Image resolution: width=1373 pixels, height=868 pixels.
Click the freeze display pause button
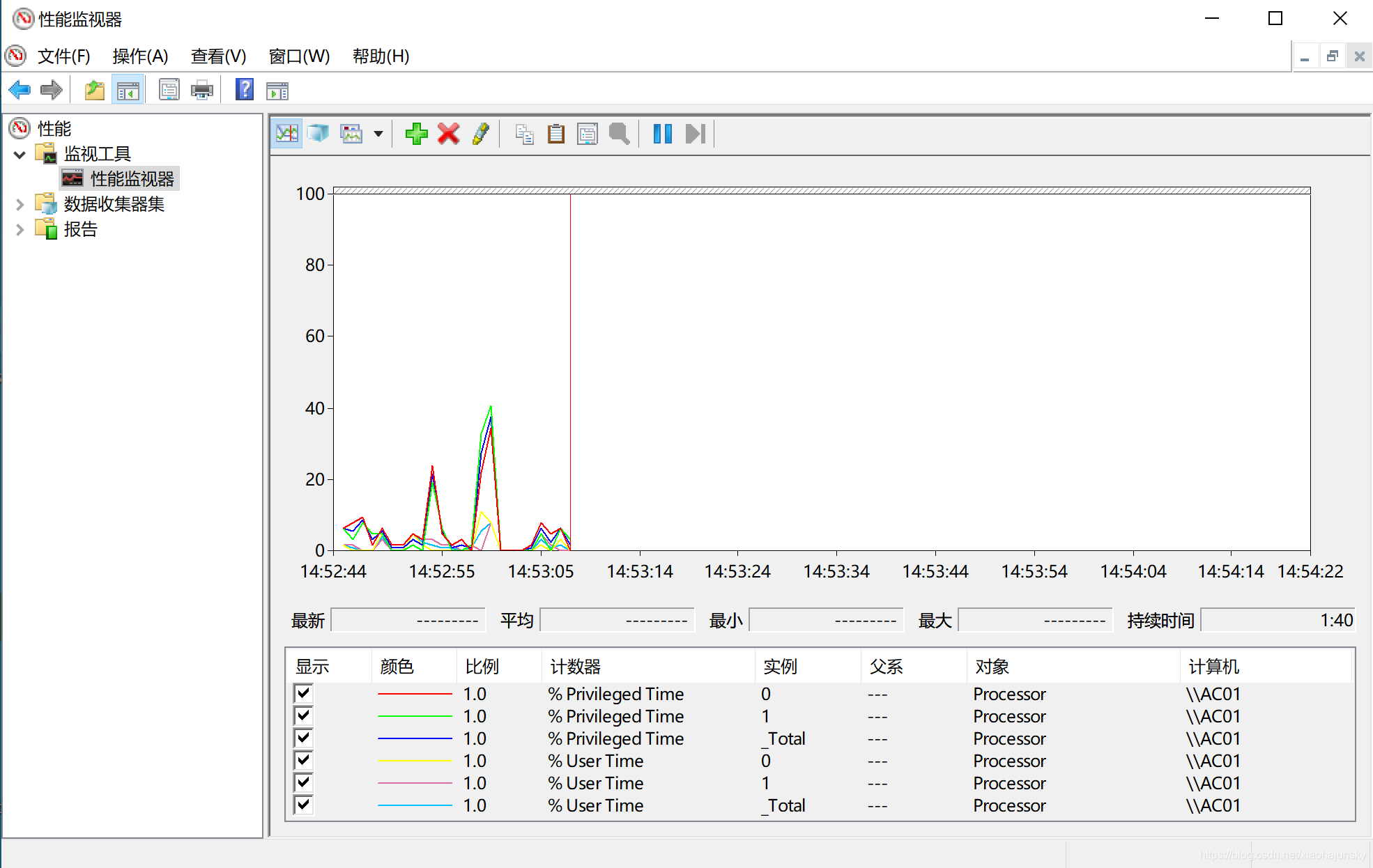pyautogui.click(x=662, y=134)
